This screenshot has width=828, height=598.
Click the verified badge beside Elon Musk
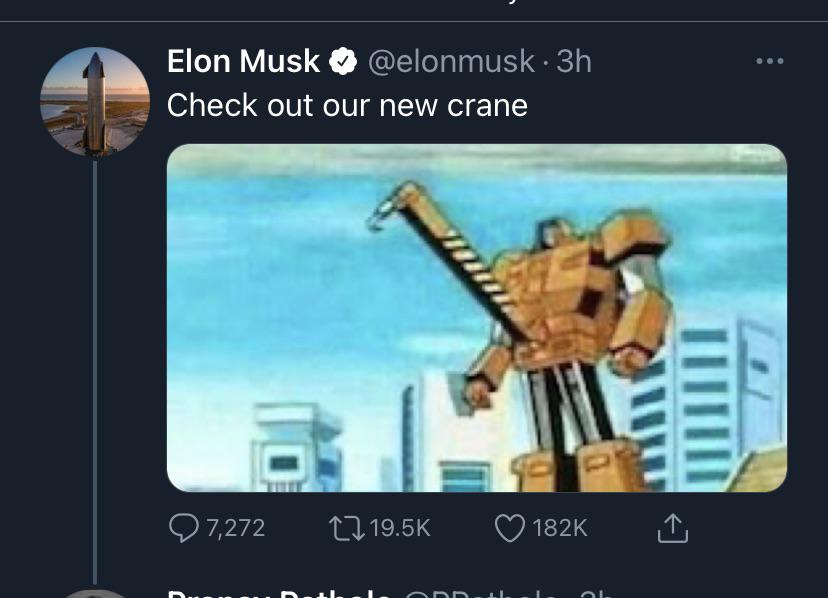pyautogui.click(x=344, y=62)
